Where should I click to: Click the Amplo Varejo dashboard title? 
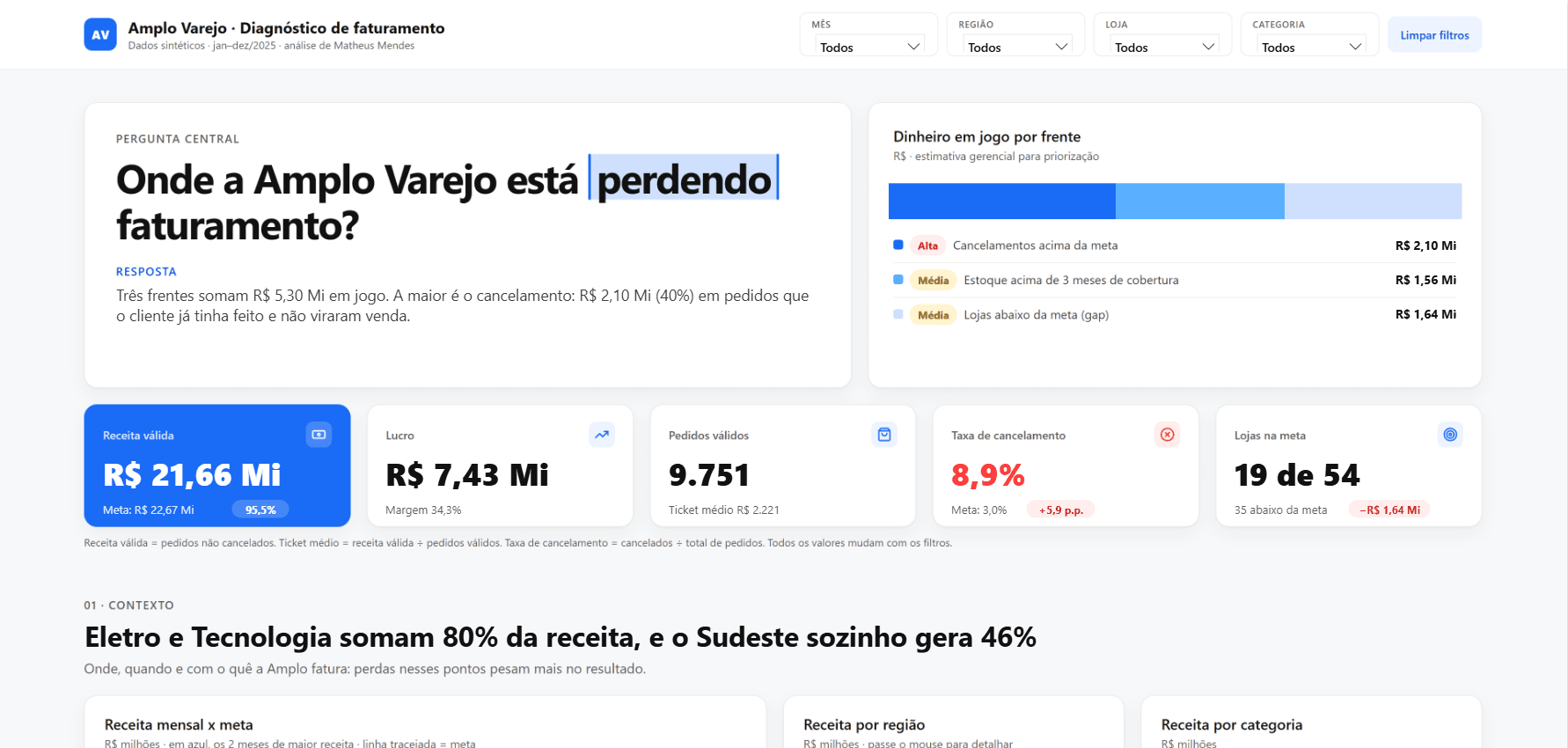pos(287,28)
